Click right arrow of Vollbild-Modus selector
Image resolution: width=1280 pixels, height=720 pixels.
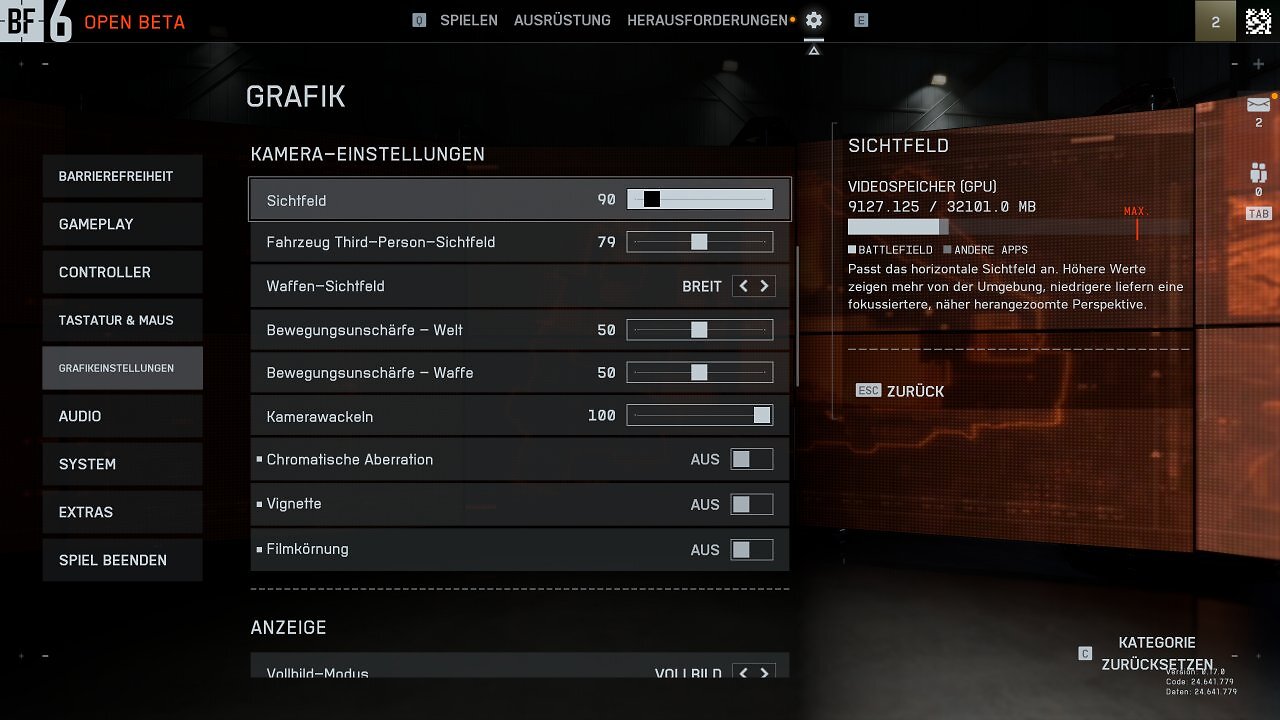click(764, 673)
